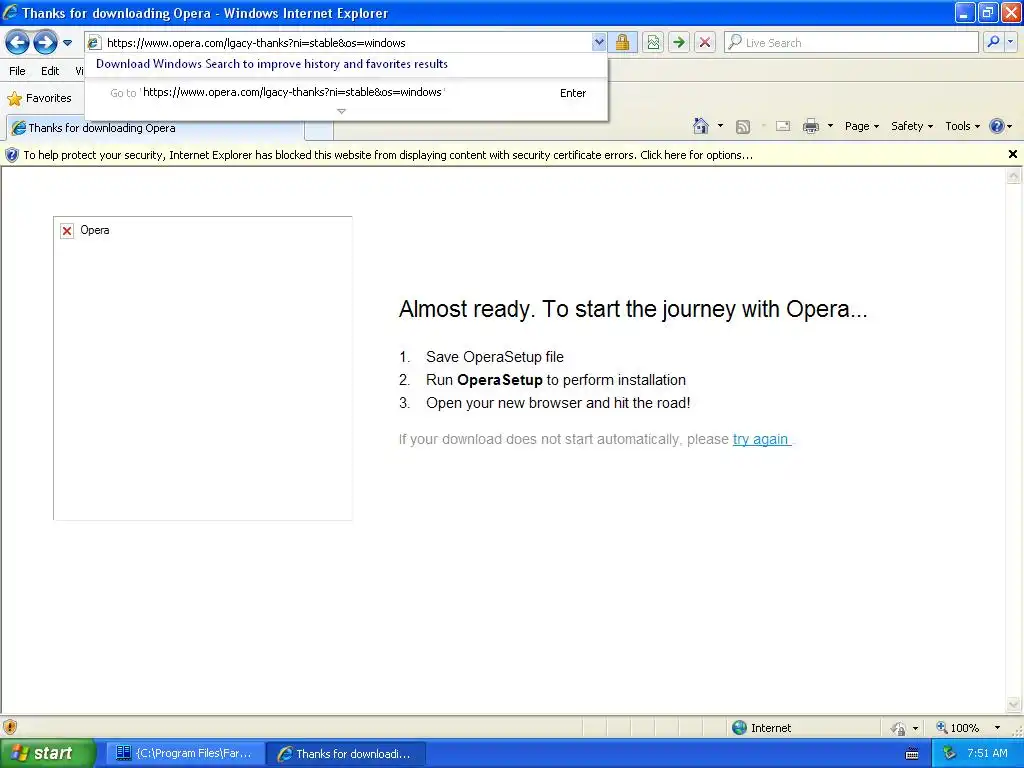Click the IE logo in title bar
The image size is (1024, 768).
[10, 12]
